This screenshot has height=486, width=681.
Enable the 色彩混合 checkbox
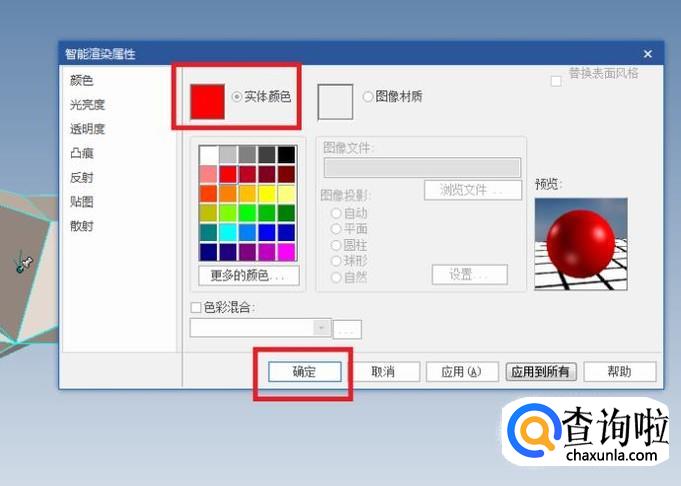click(x=196, y=307)
